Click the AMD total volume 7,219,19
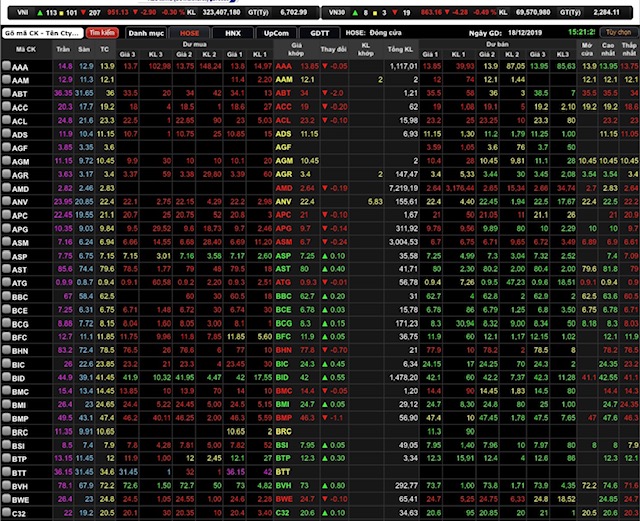The height and width of the screenshot is (521, 640). point(403,188)
